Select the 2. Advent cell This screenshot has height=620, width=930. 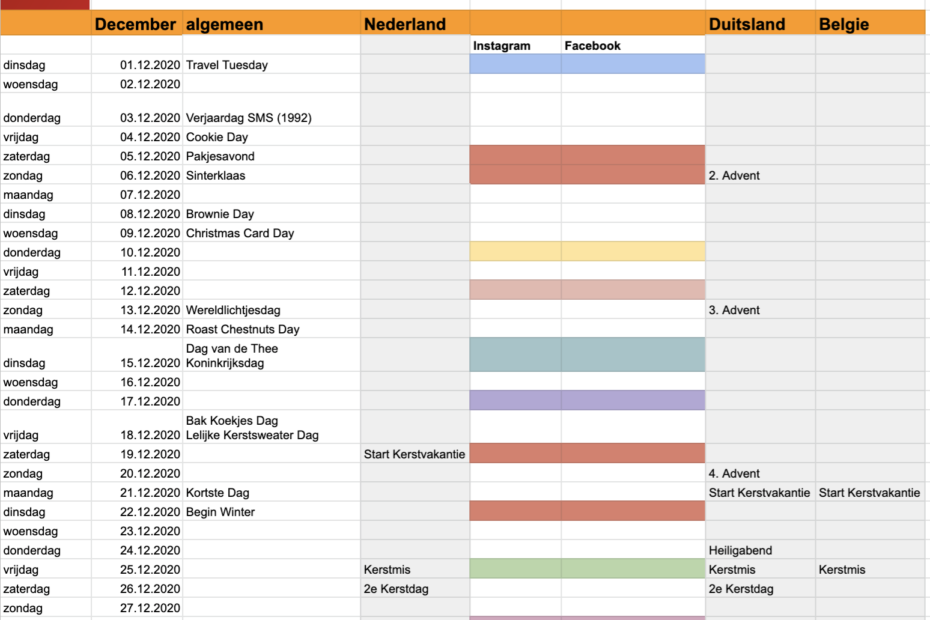coord(760,175)
